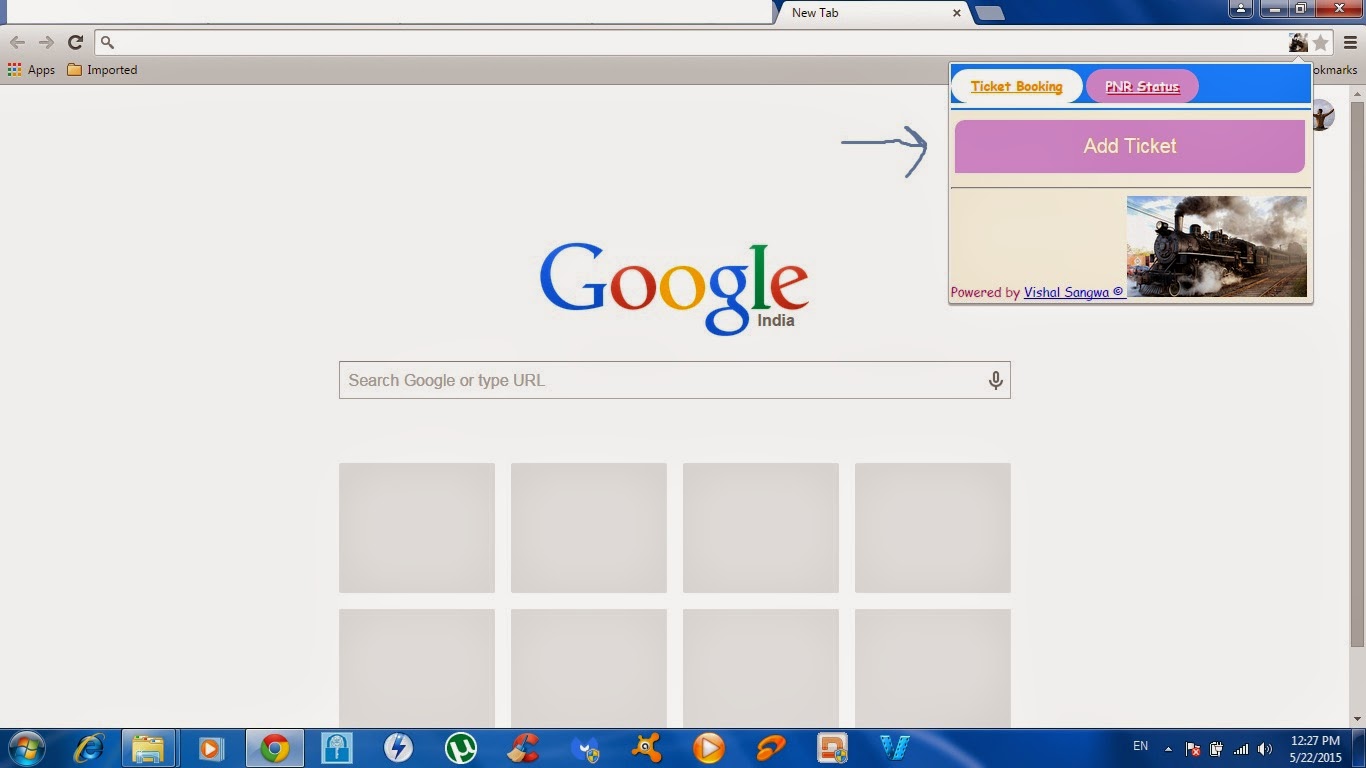Viewport: 1366px width, 768px height.
Task: Show hidden system tray icons
Action: (1168, 749)
